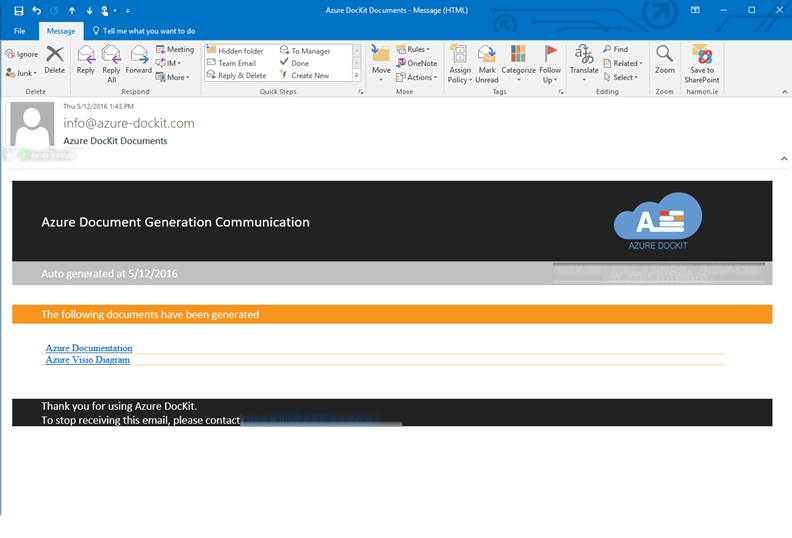Reply with a Meeting

click(x=175, y=49)
